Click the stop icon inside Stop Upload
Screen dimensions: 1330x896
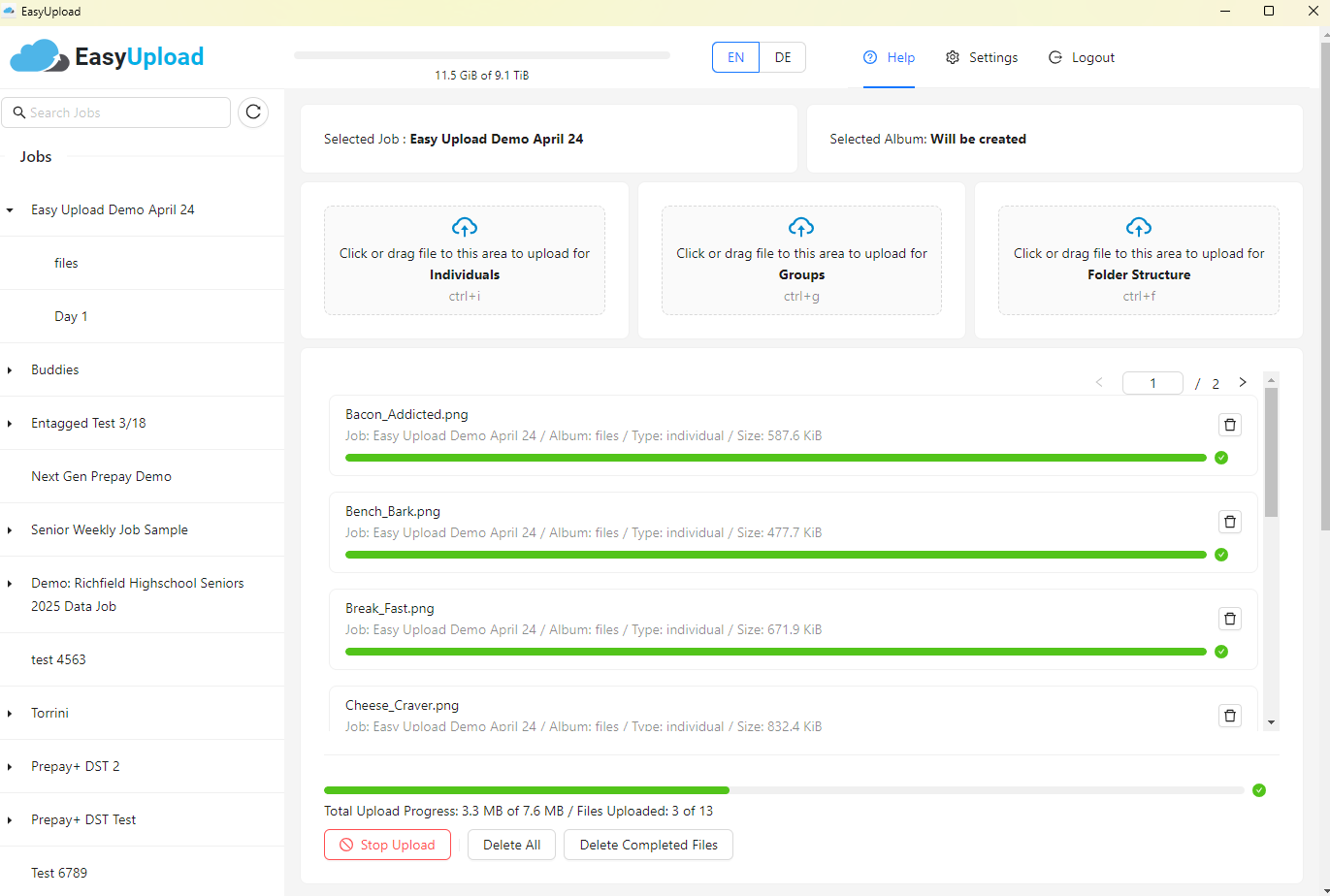point(346,845)
